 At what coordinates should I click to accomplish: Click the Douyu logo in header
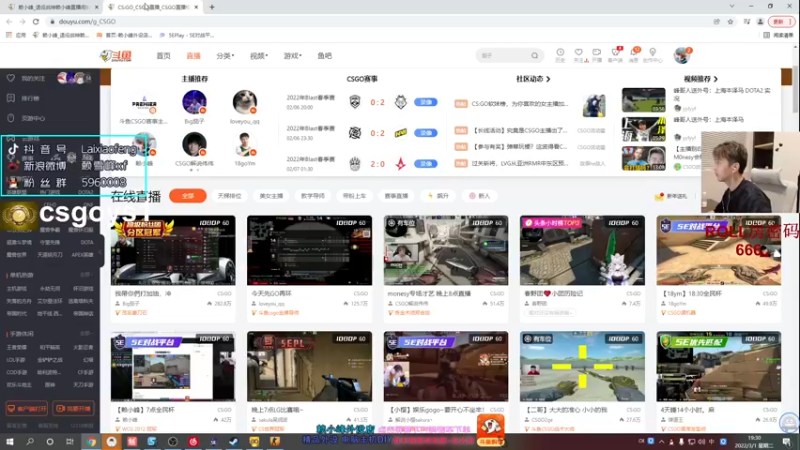(116, 56)
